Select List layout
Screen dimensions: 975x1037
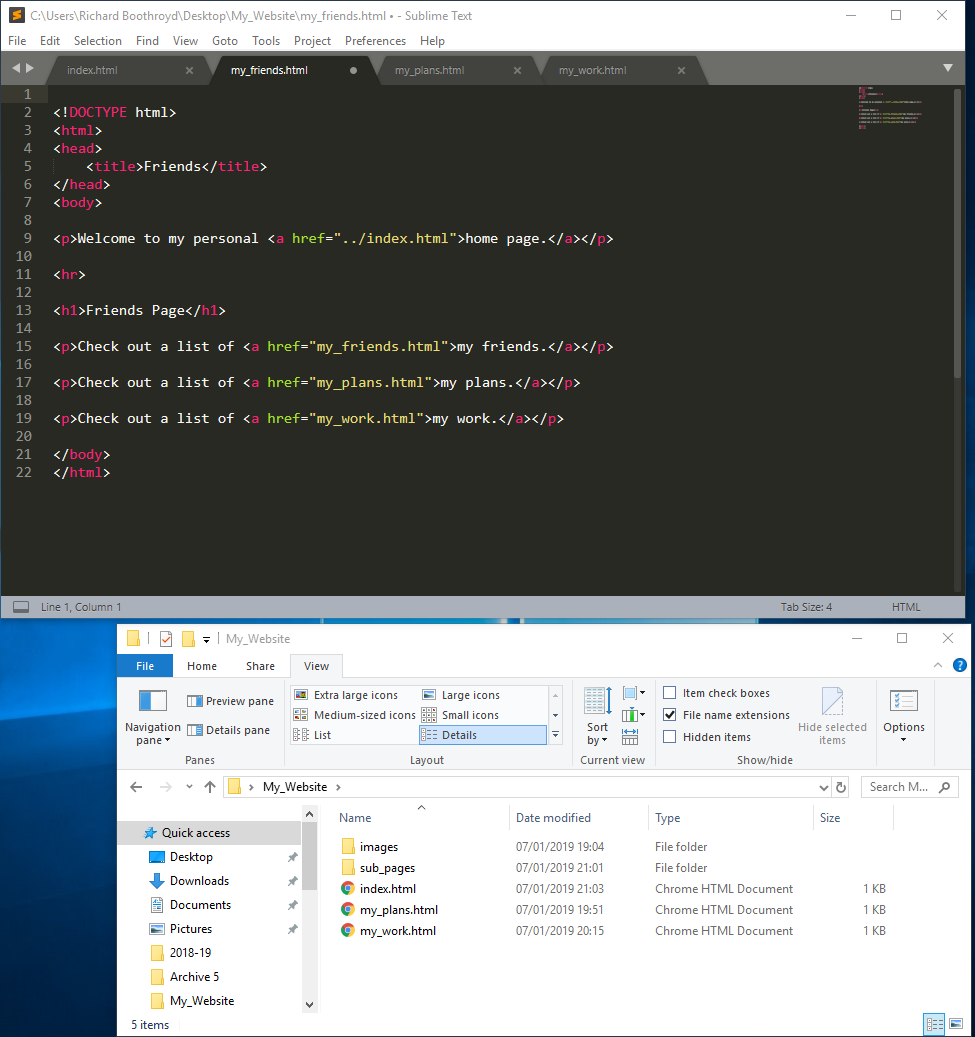[312, 735]
